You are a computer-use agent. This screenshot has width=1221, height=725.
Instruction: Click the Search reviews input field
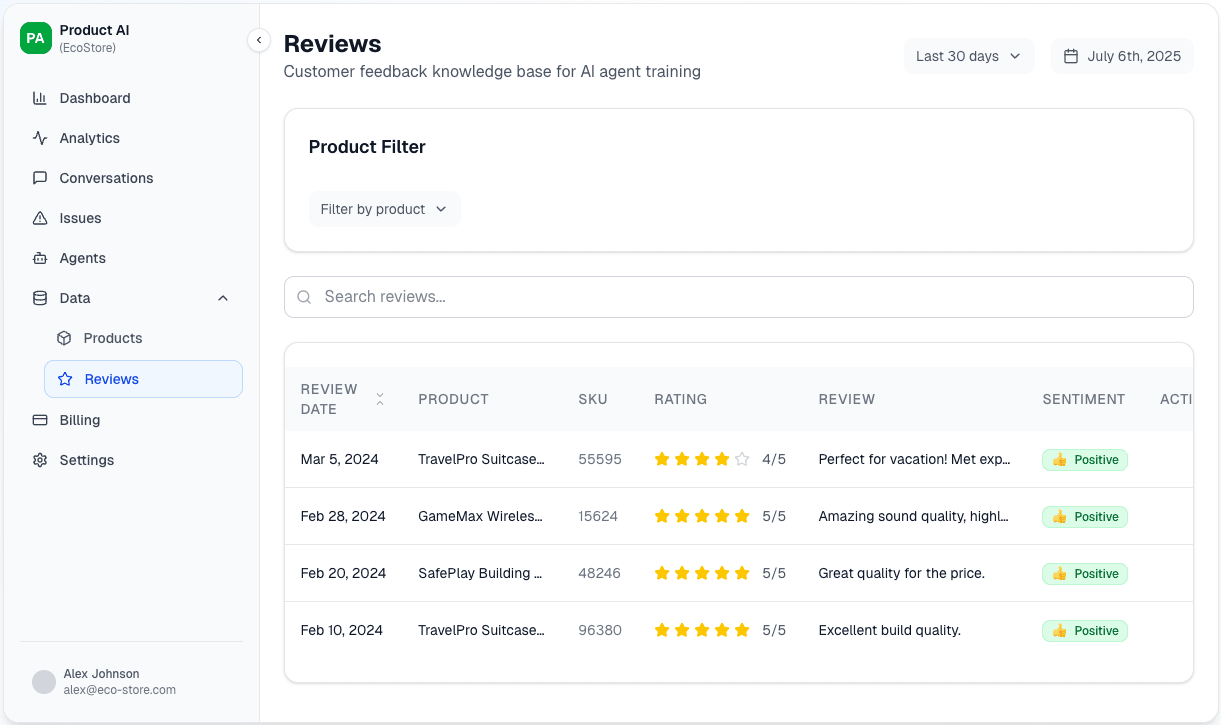tap(700, 297)
